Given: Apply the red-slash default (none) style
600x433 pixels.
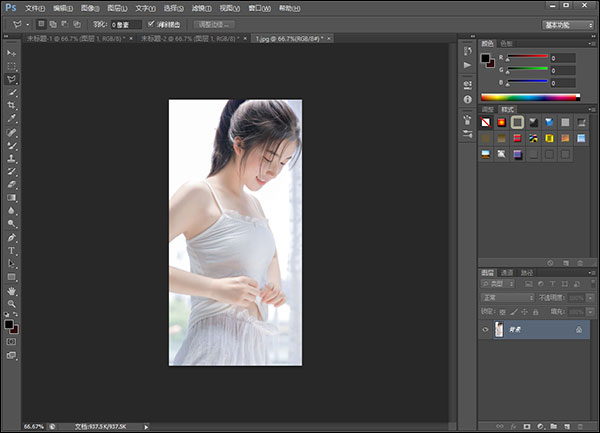Looking at the screenshot, I should tap(486, 121).
